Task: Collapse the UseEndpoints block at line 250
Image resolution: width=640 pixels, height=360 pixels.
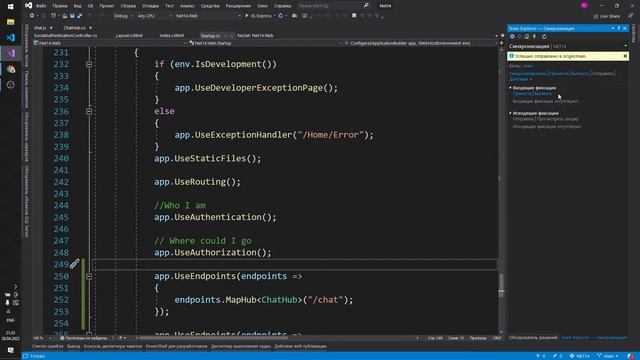Action: coord(89,276)
